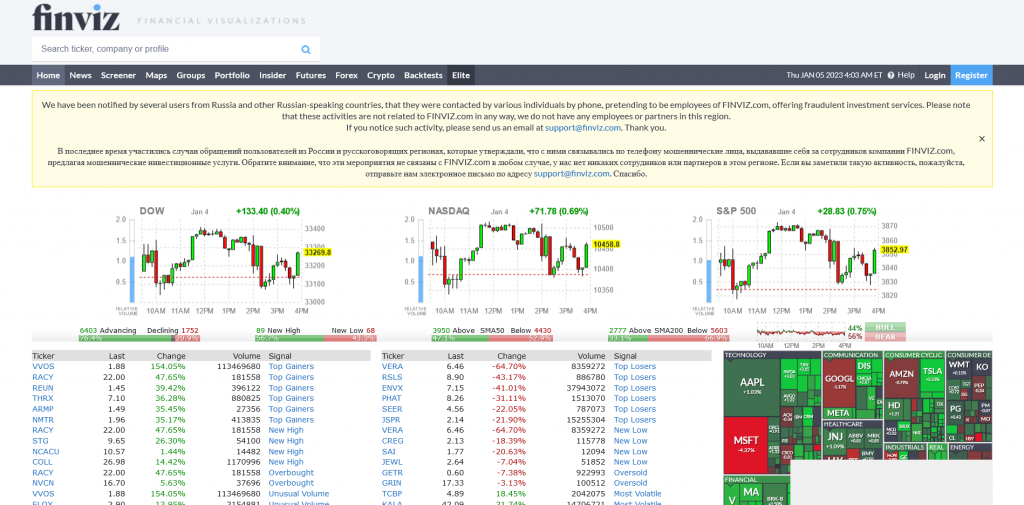Switch to the Maps tab
Screen dimensions: 1024x505
coord(156,75)
